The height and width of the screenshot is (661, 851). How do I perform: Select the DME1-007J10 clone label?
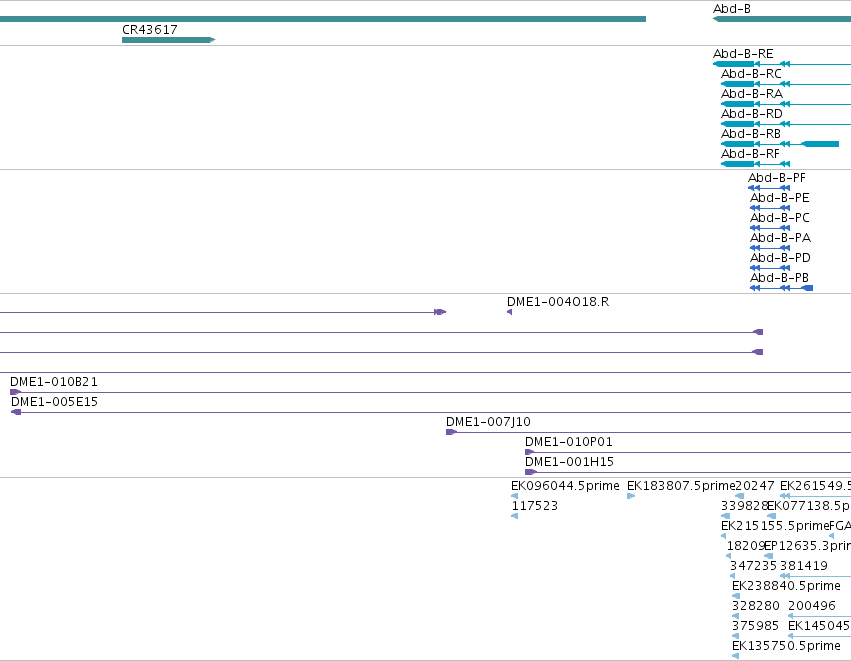click(488, 422)
